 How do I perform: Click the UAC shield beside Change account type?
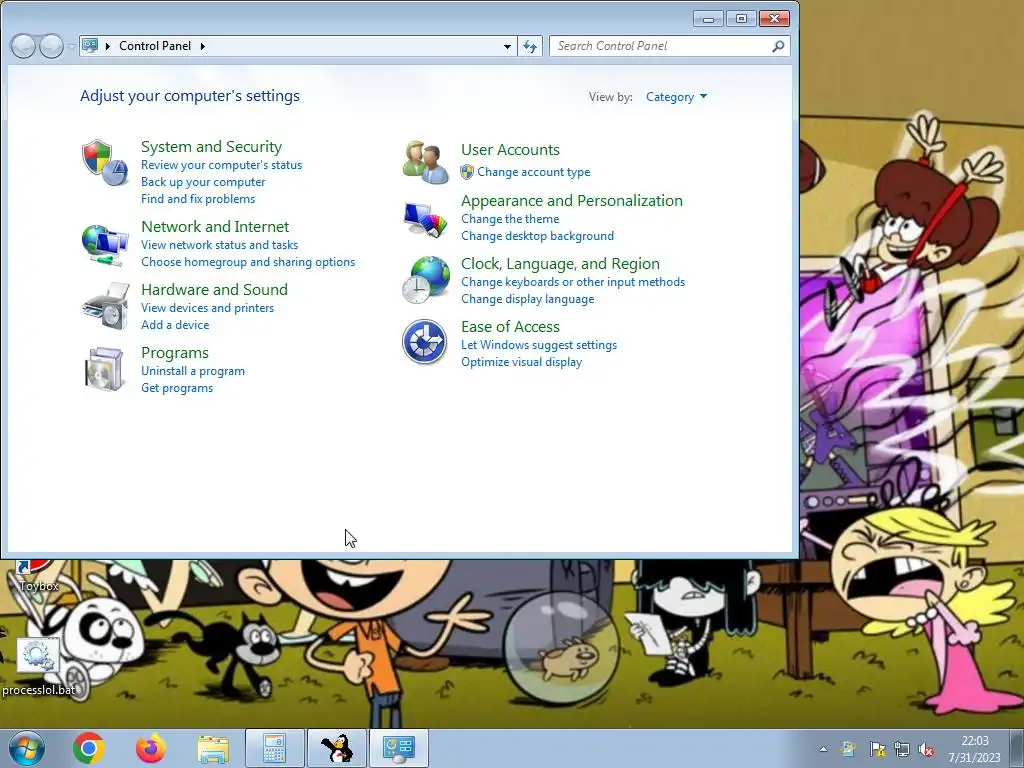[x=467, y=172]
